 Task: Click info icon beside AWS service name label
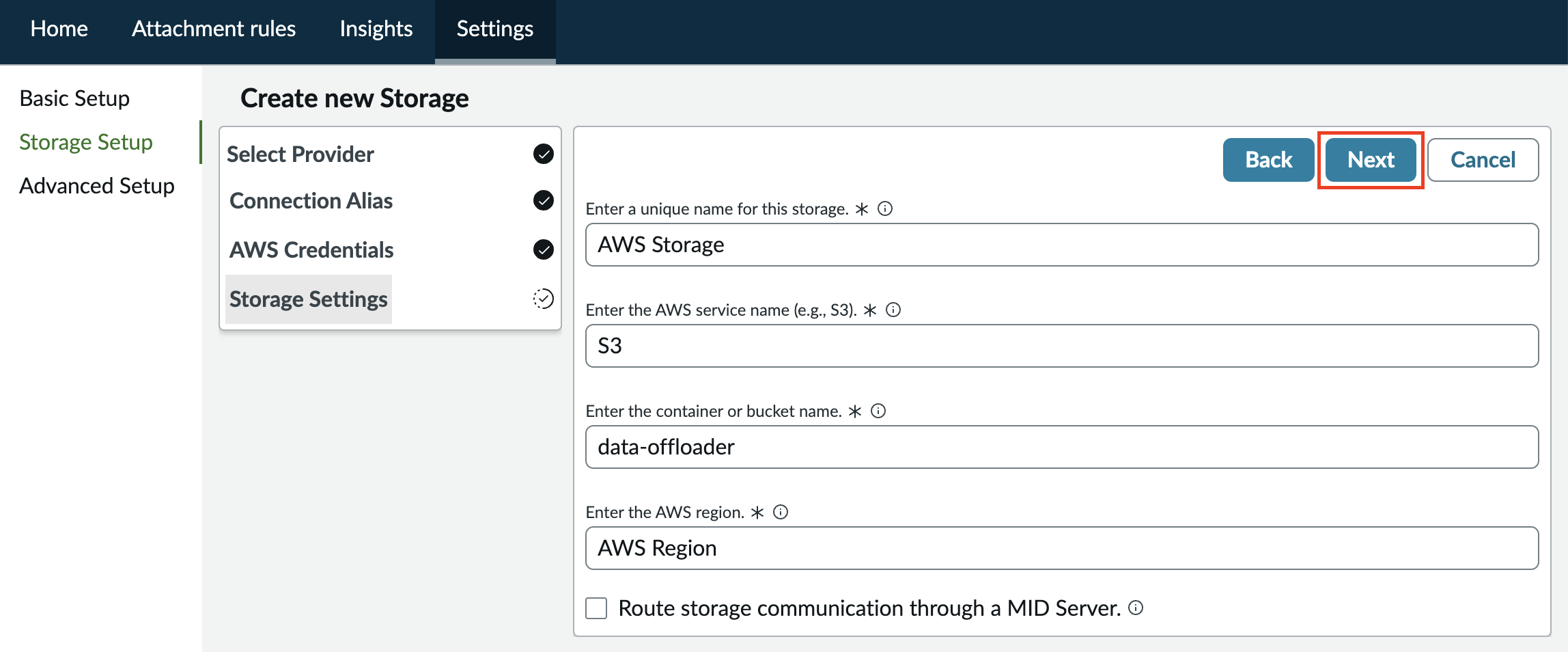[893, 310]
